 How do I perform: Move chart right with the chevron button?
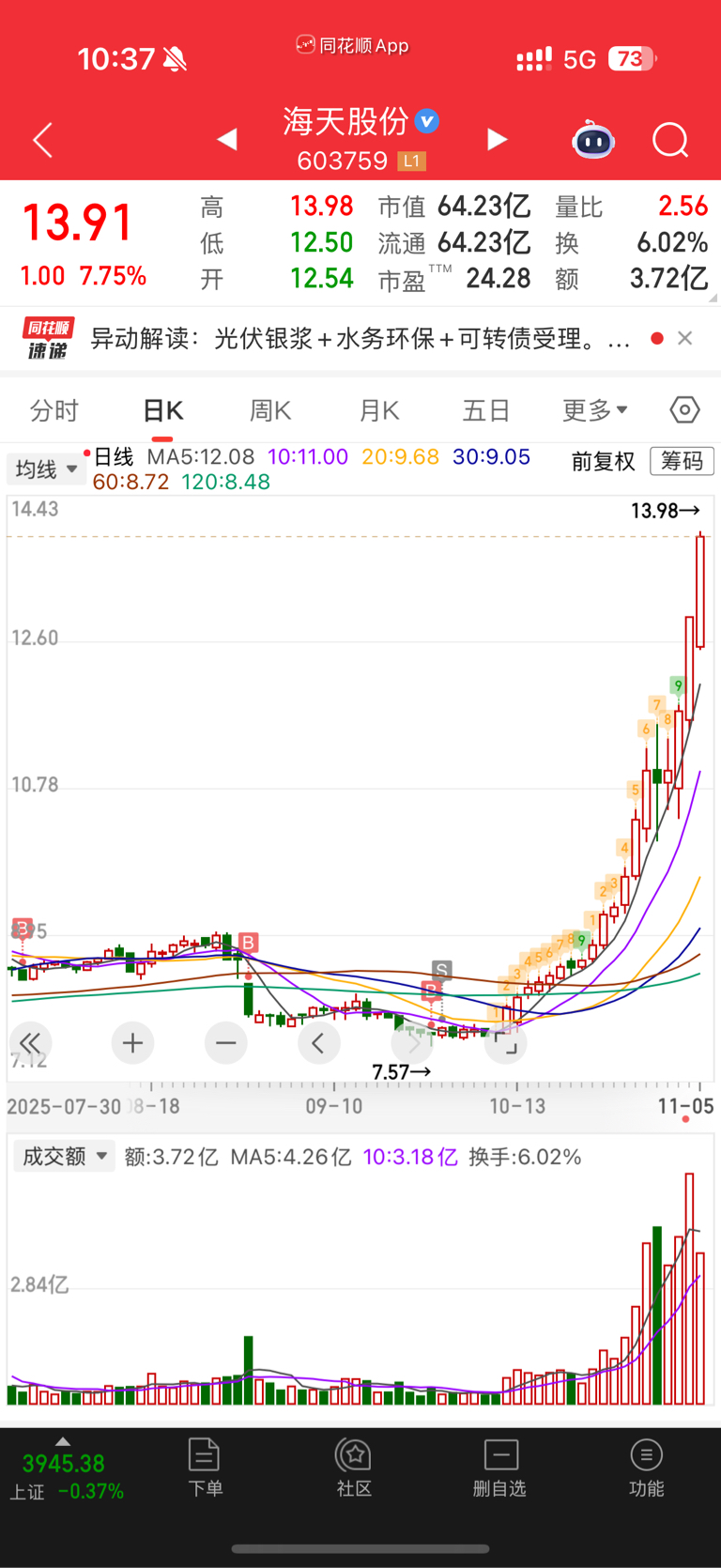pos(412,1043)
